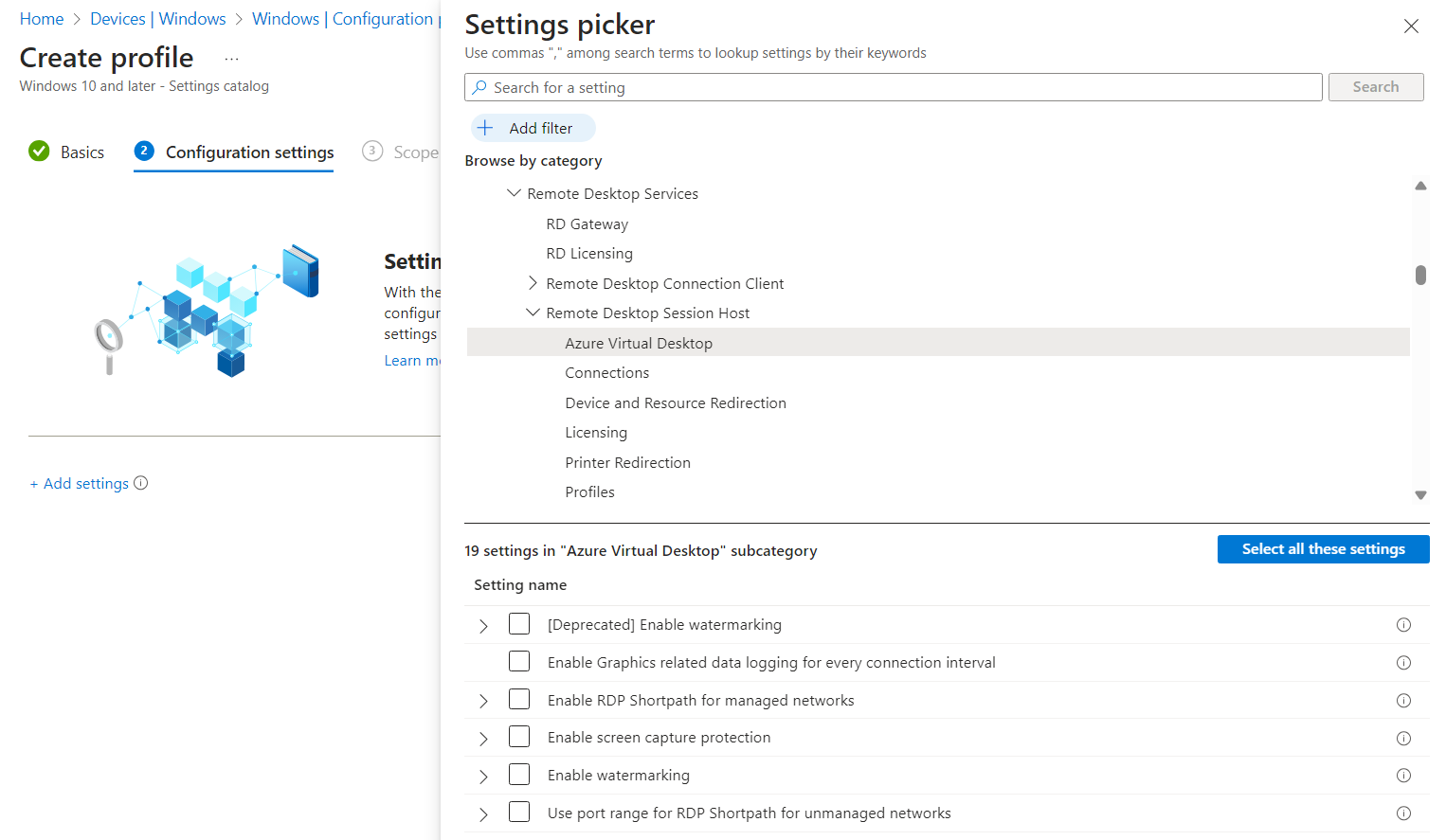This screenshot has height=840, width=1446.
Task: Expand the Remote Desktop Connection Client category
Action: pos(533,282)
